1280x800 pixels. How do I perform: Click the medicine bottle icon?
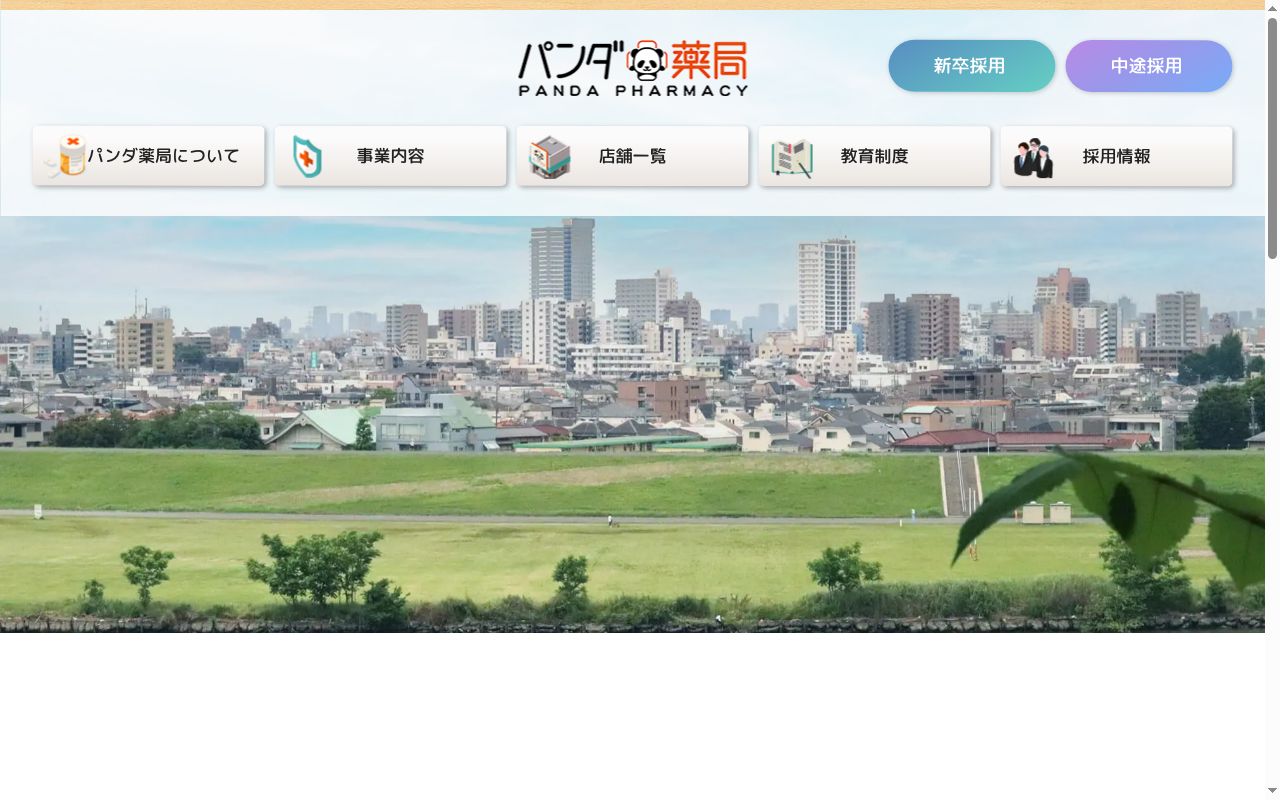pos(67,156)
